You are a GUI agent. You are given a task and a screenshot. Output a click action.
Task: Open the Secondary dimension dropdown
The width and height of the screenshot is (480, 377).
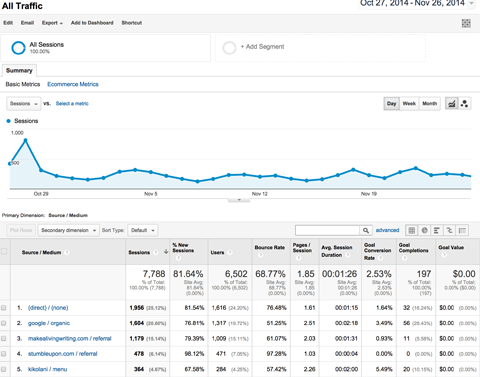(x=69, y=230)
